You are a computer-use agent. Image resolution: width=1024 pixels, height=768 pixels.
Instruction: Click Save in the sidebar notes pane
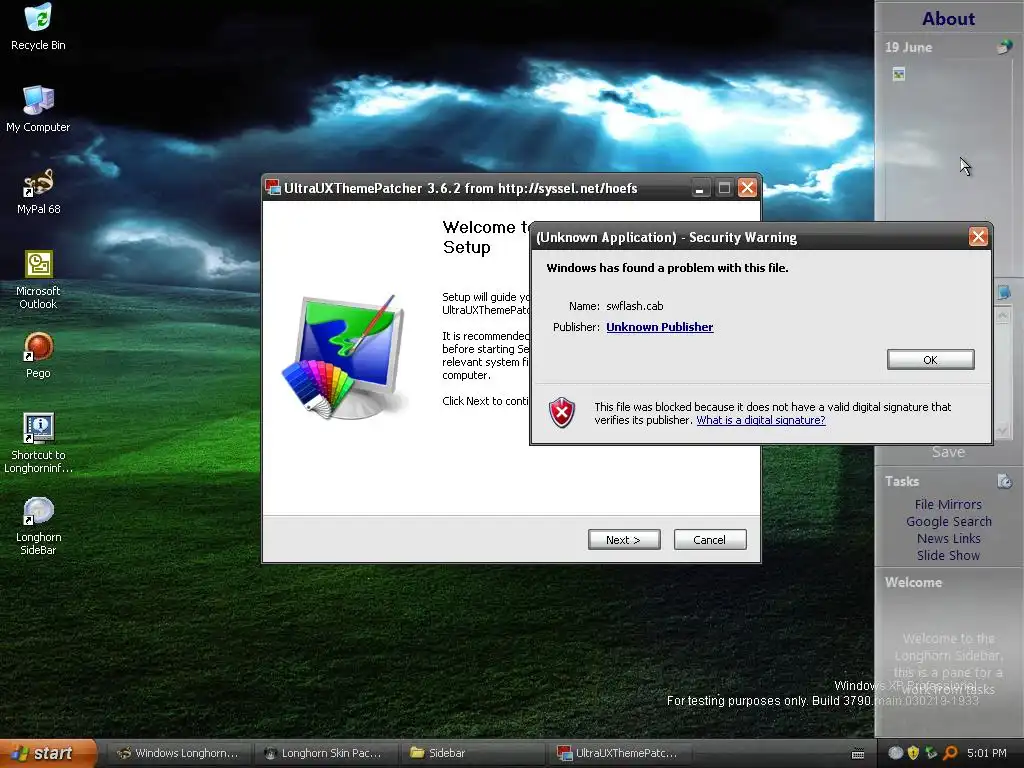click(948, 452)
